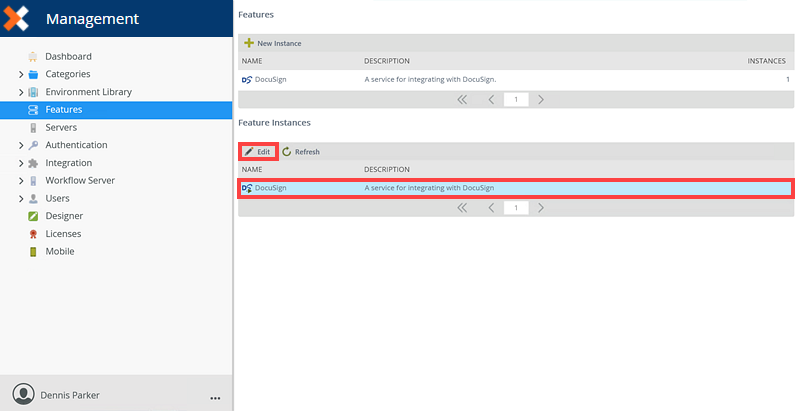The image size is (800, 411).
Task: Open the Mobile section
Action: (60, 251)
